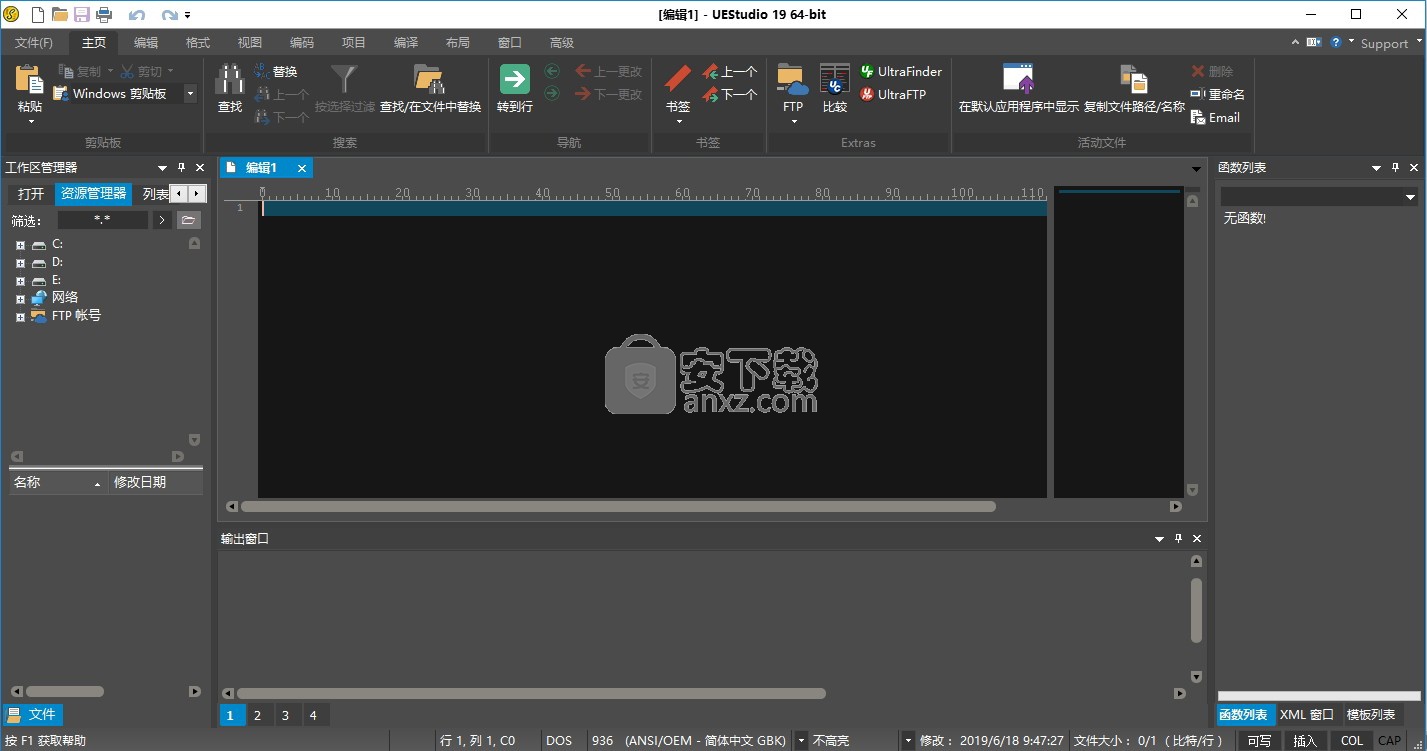Switch to the View (视图) ribbon tab

pos(250,43)
